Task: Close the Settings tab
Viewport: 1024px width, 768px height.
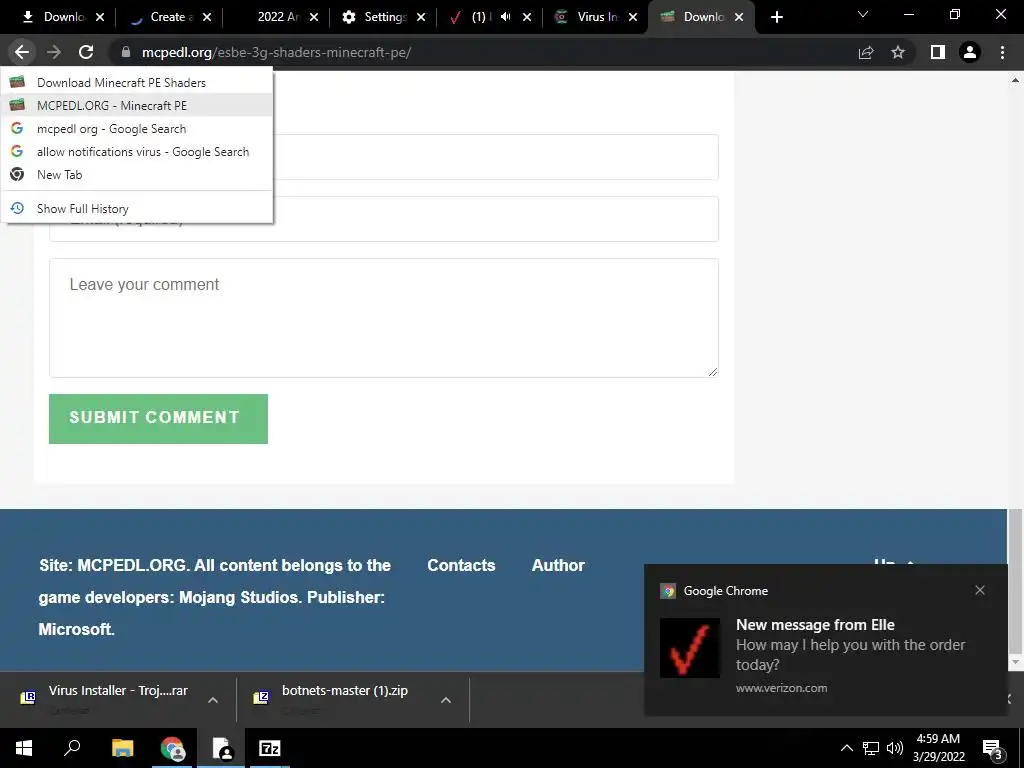Action: click(x=421, y=17)
